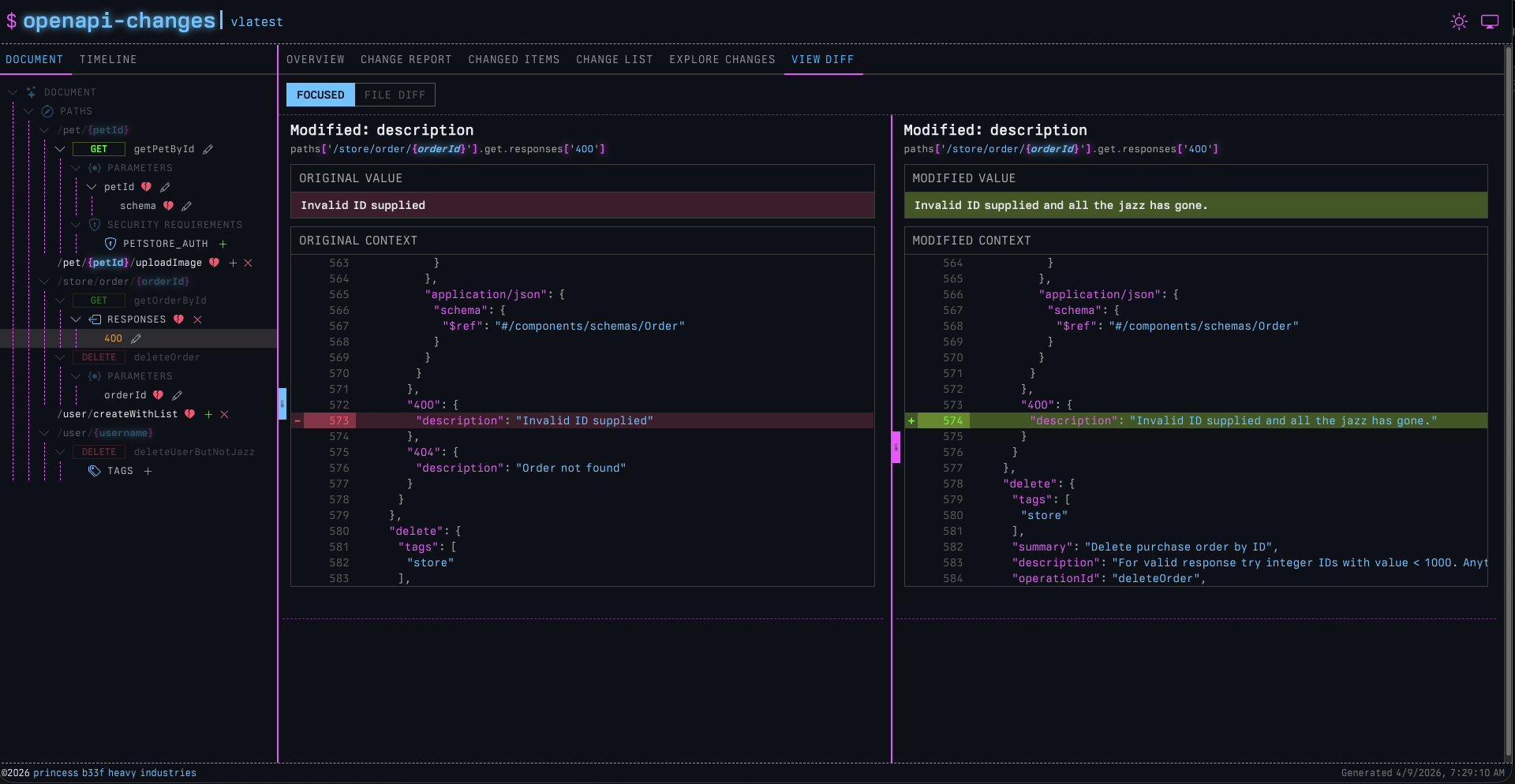Click the monitor display icon
The image size is (1515, 784).
point(1490,21)
